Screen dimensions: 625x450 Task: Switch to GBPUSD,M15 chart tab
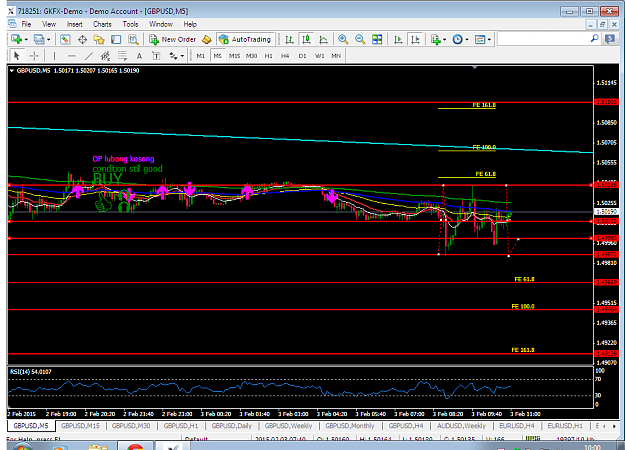point(80,426)
